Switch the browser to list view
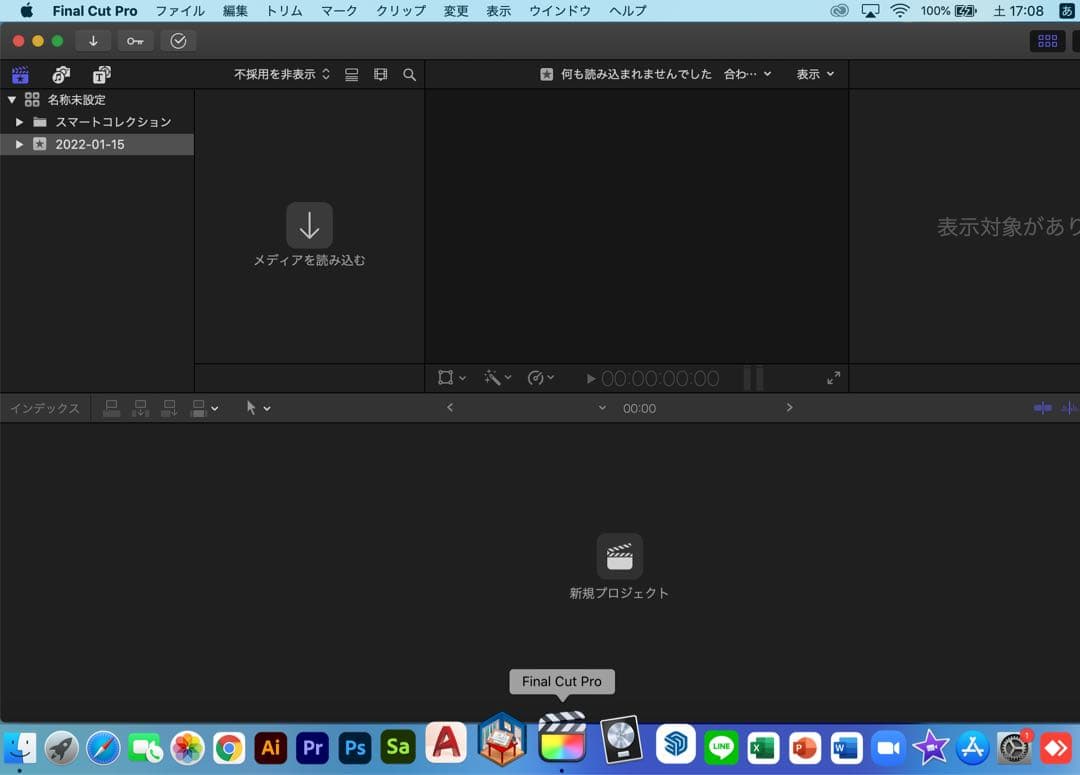 coord(351,74)
